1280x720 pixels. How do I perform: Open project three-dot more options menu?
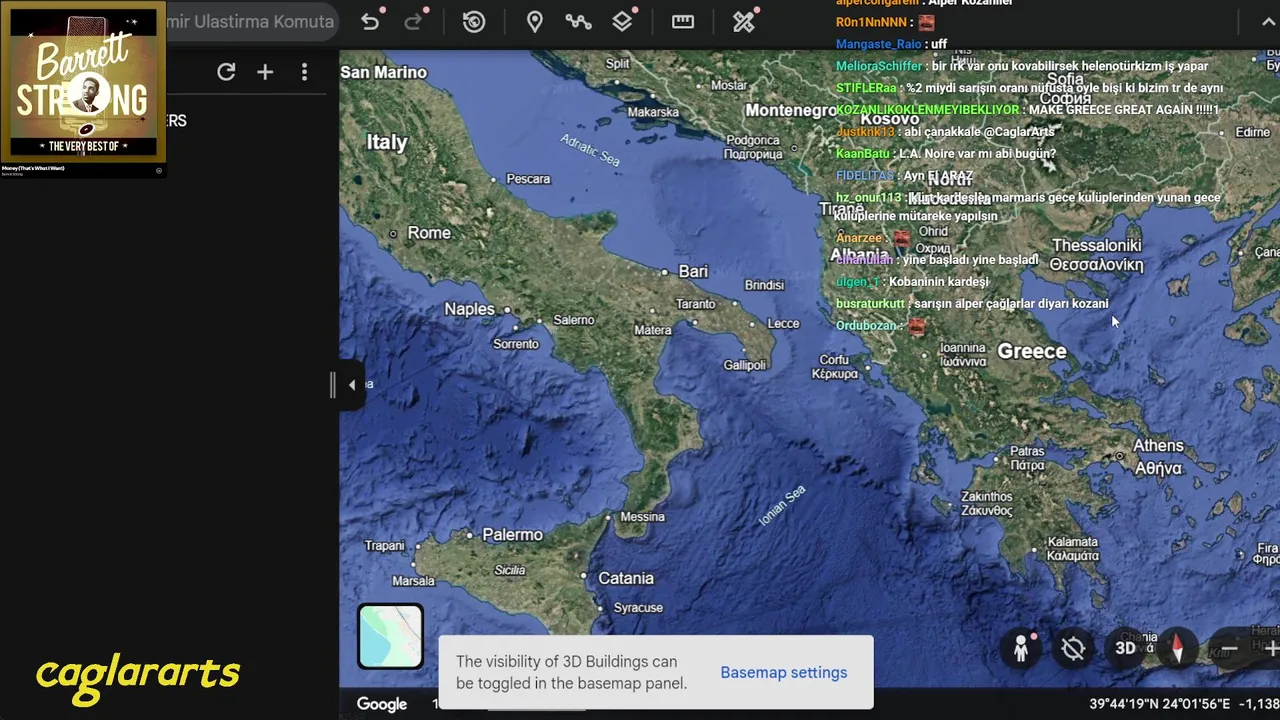coord(304,72)
